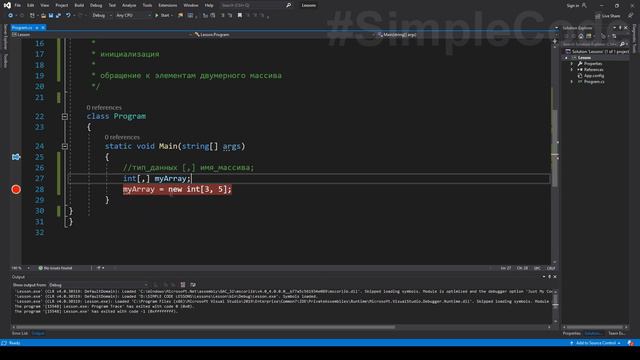
Task: Click the Visual Studio logo icon
Action: tap(7, 5)
